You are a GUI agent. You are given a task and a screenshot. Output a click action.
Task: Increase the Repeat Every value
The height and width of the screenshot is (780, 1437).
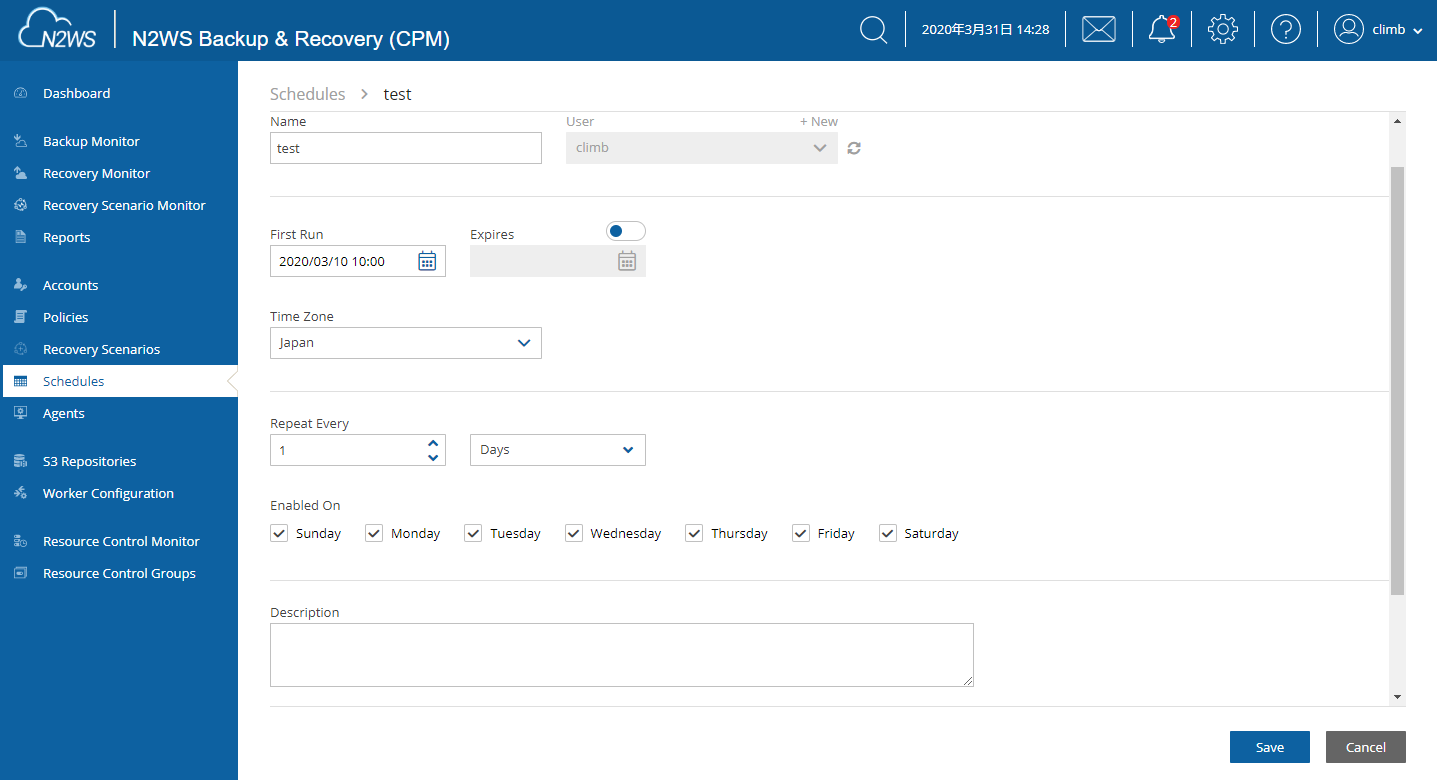pos(433,443)
